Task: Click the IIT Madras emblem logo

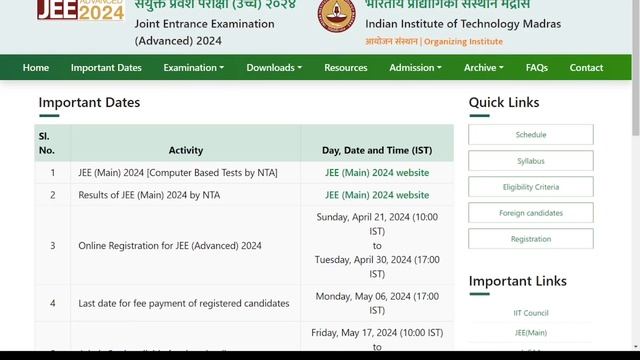Action: (336, 16)
